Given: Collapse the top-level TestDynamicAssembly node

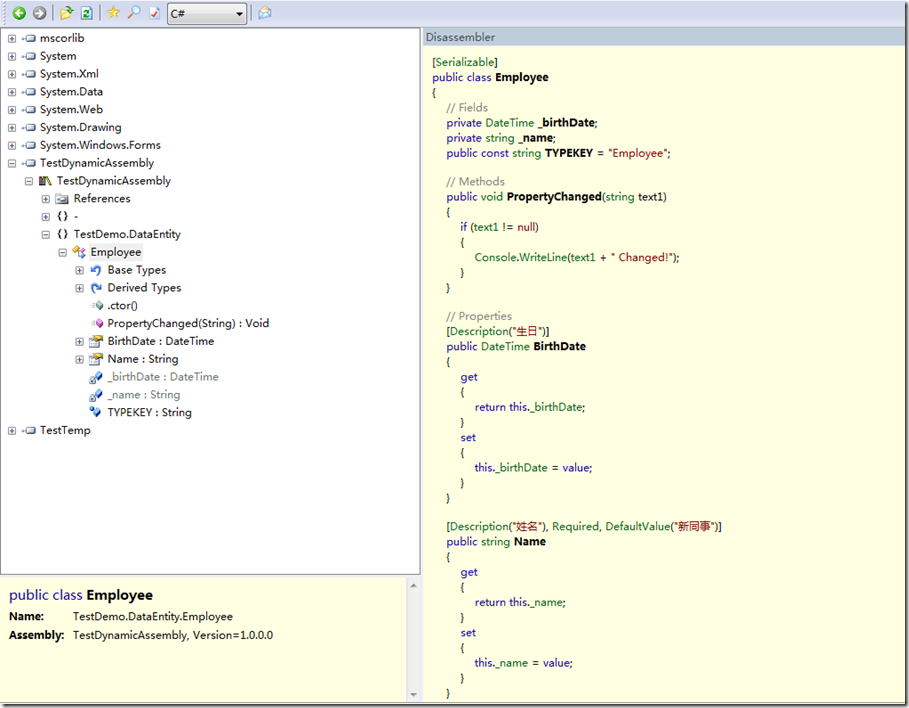Looking at the screenshot, I should (x=12, y=164).
